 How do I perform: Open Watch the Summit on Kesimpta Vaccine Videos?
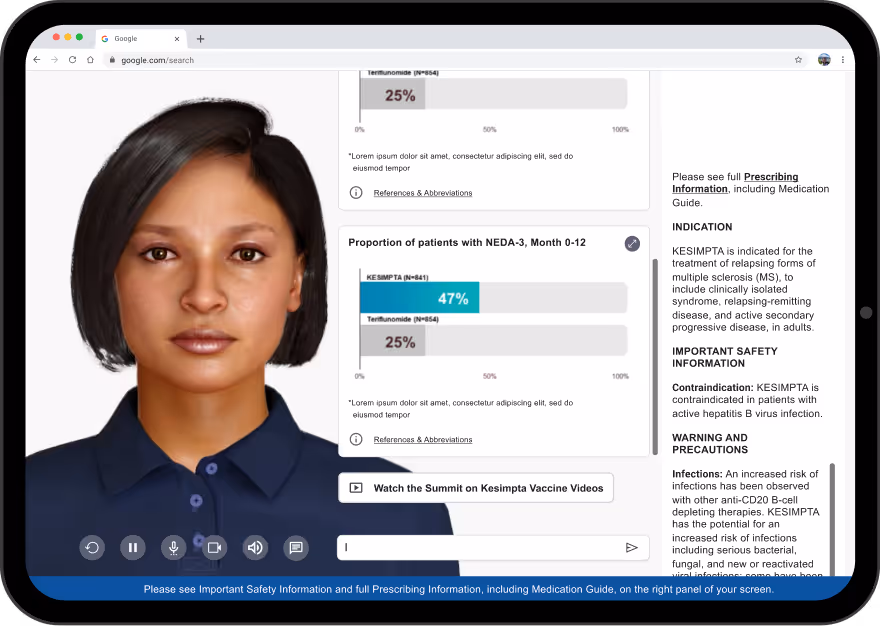click(476, 488)
